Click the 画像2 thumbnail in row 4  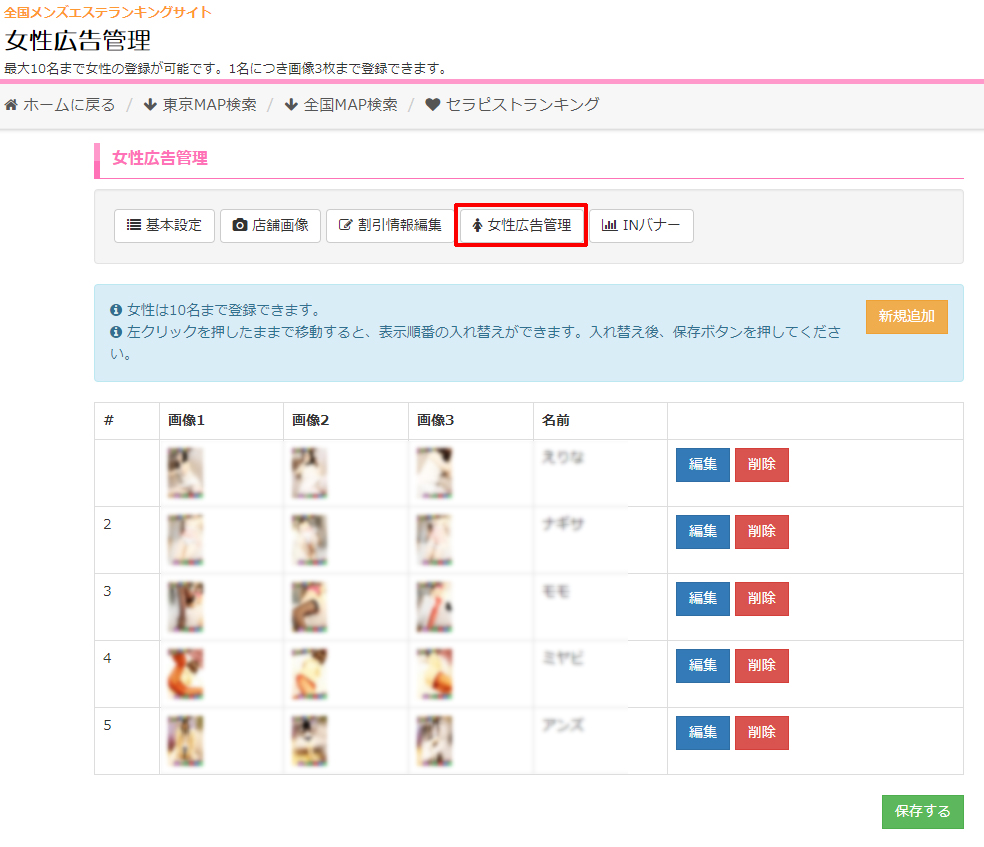309,674
